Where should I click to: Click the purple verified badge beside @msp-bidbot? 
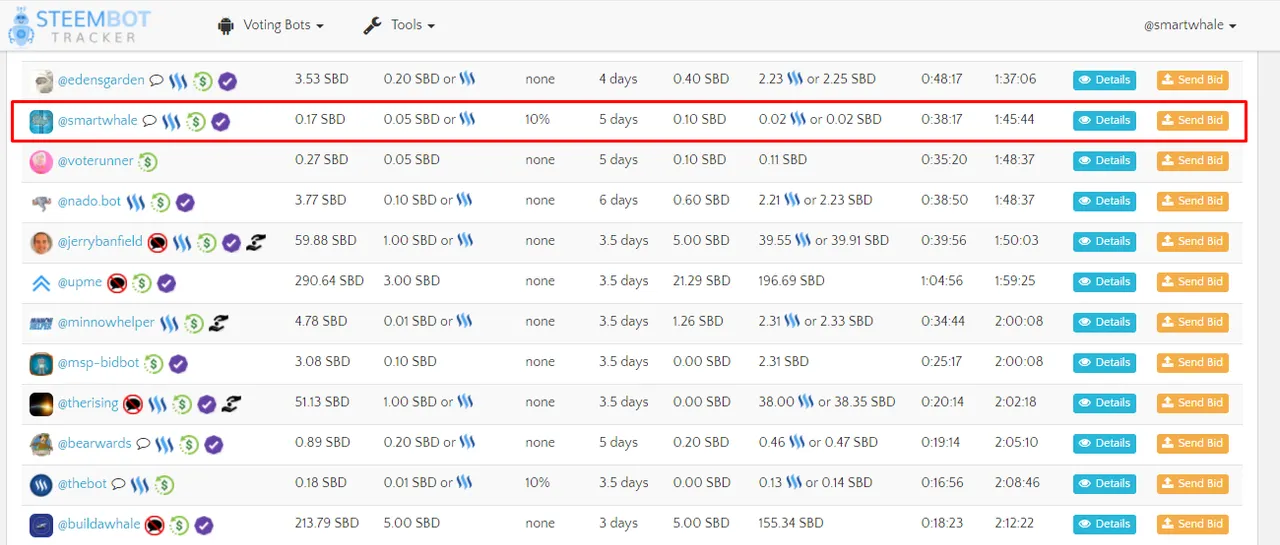coord(178,363)
